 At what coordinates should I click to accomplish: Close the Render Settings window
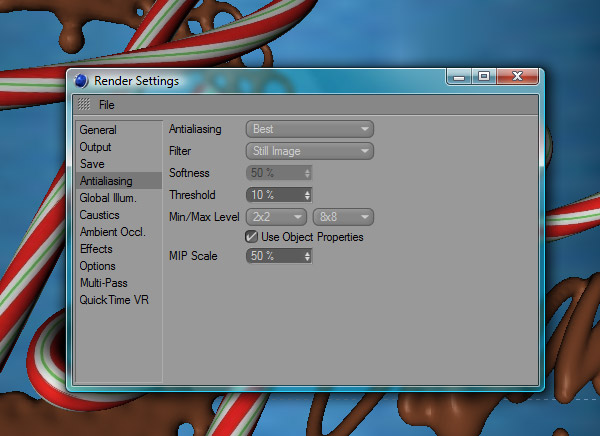(517, 77)
